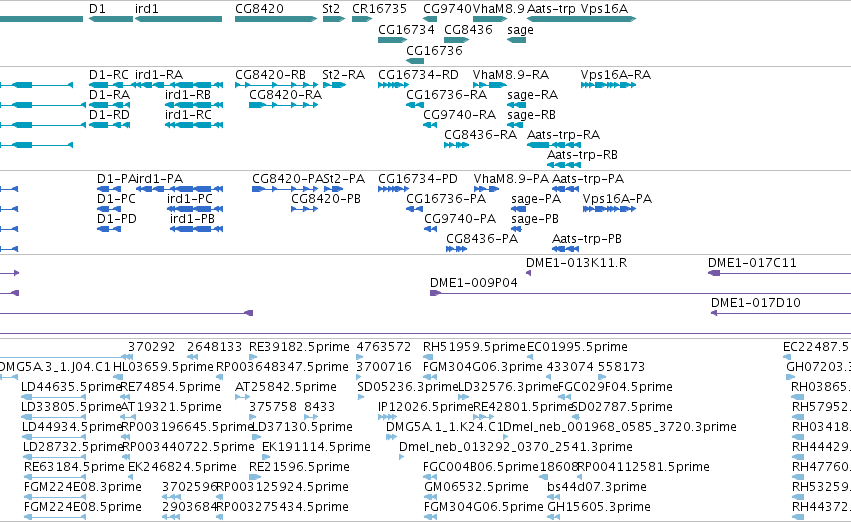Click the CR16735 gene label
The image size is (851, 522).
(x=379, y=9)
